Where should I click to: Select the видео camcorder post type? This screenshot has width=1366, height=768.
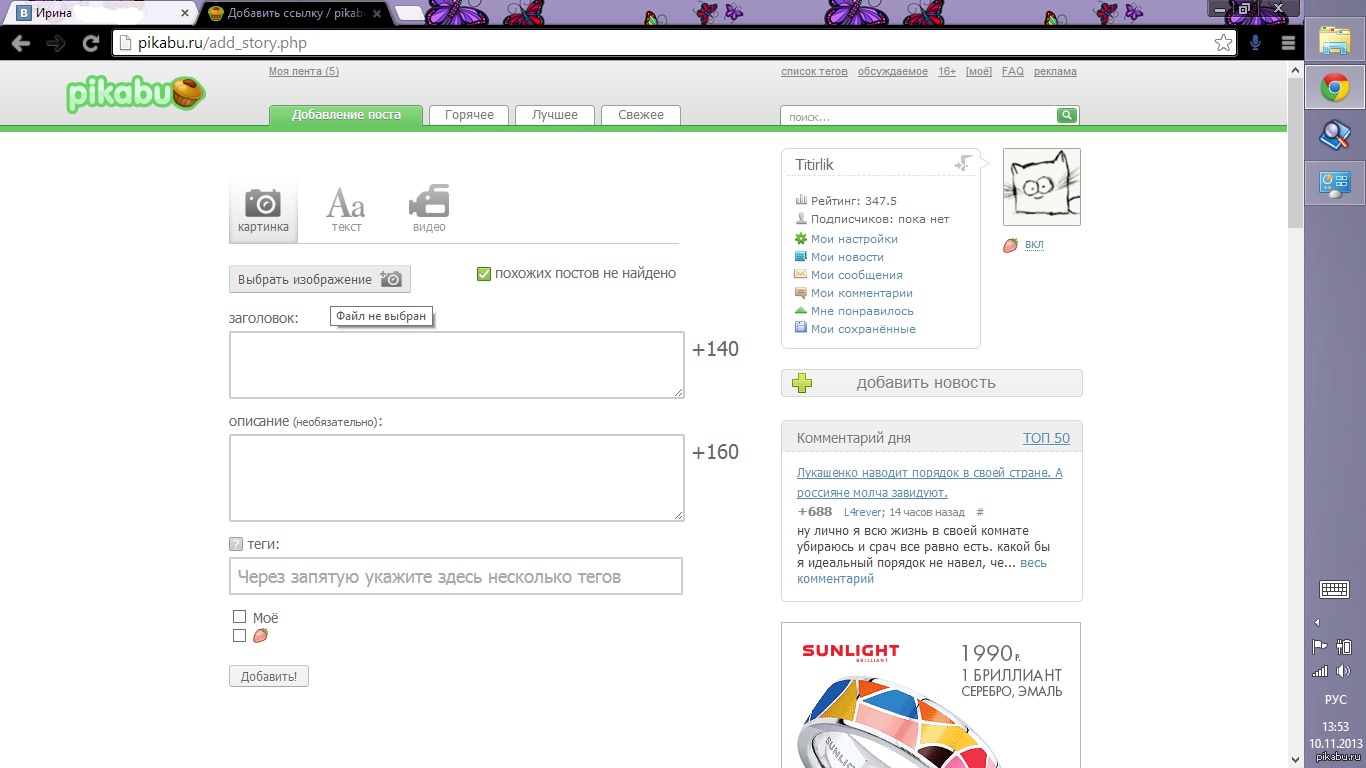click(429, 210)
